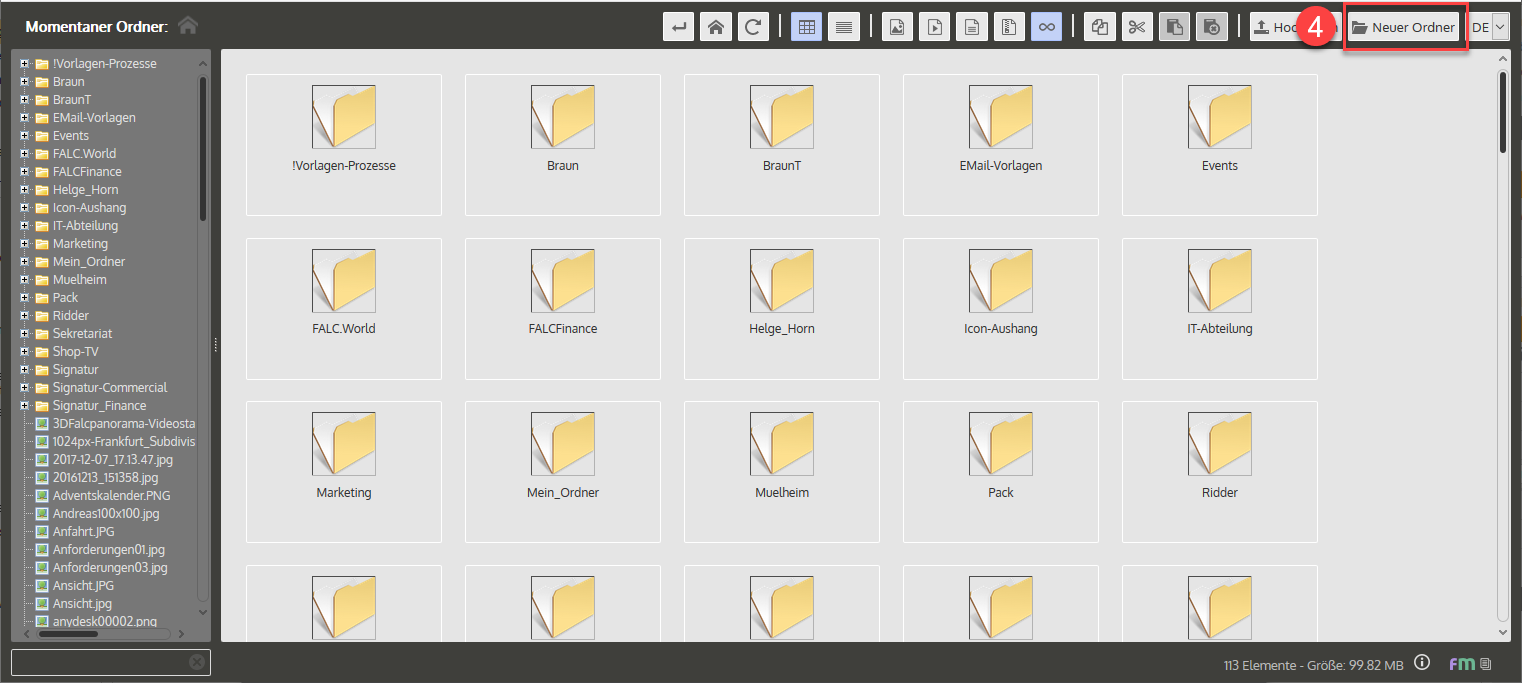Click the scissors cut icon
Viewport: 1522px width, 683px height.
(1136, 28)
